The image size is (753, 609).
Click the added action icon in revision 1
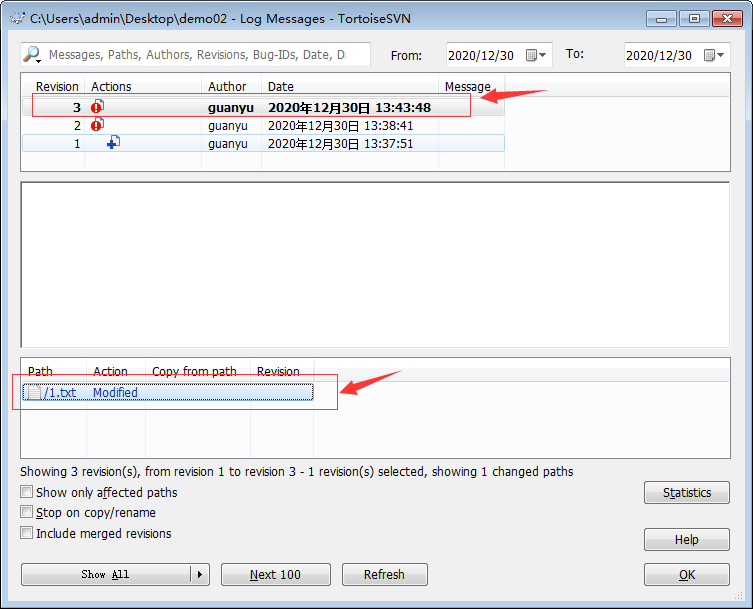pos(113,143)
